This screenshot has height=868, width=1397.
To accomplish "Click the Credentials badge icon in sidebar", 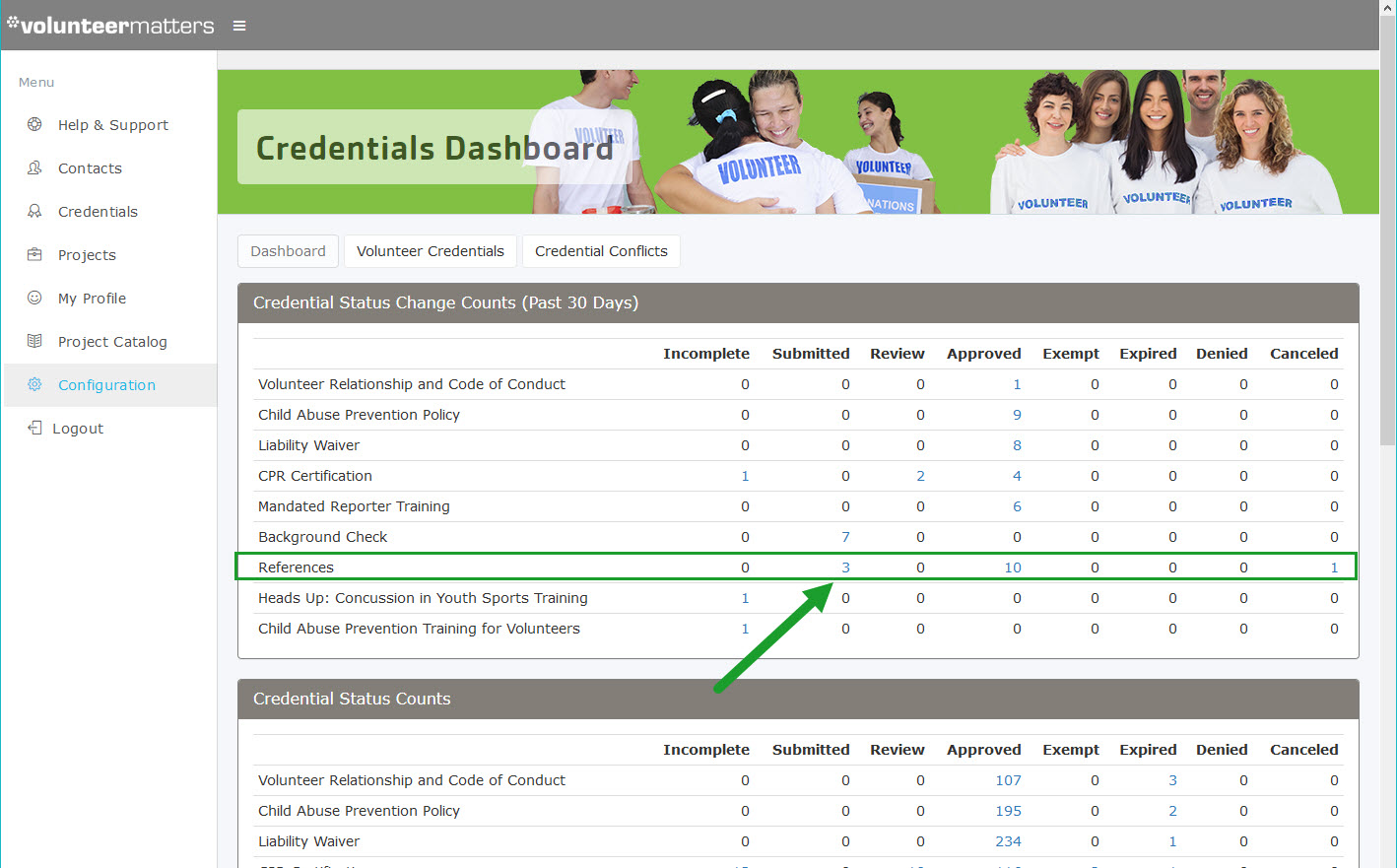I will 34,212.
